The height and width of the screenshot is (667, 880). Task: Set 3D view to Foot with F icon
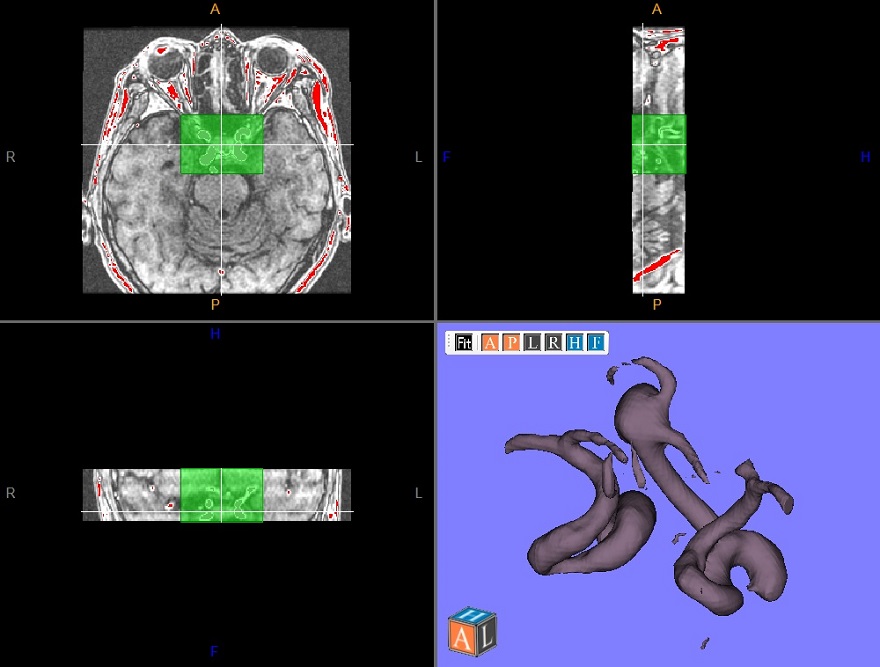click(596, 342)
